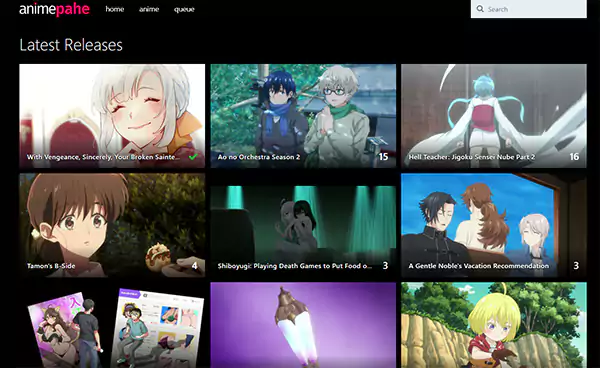Click Shiboyugi: Playing Death Games title
The height and width of the screenshot is (368, 600).
tap(295, 266)
